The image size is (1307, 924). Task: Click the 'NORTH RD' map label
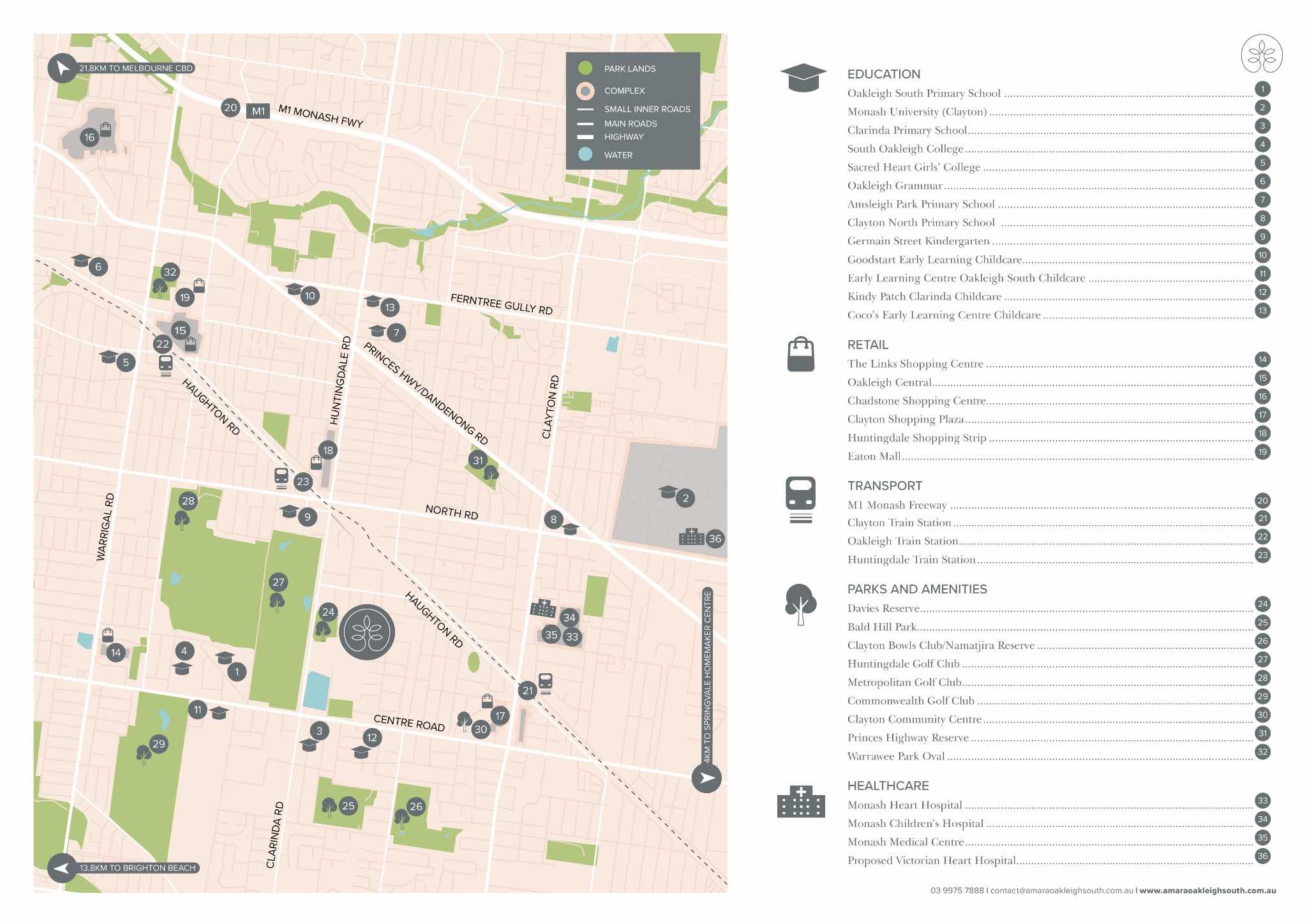452,512
